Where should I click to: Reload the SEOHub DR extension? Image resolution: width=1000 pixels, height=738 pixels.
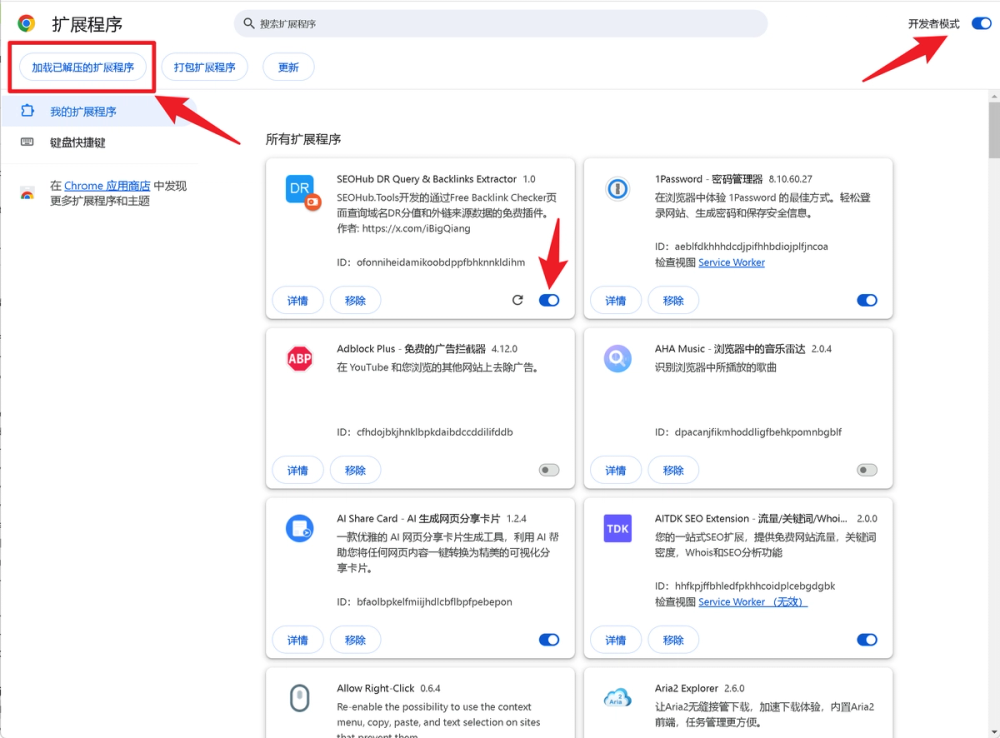coord(517,300)
